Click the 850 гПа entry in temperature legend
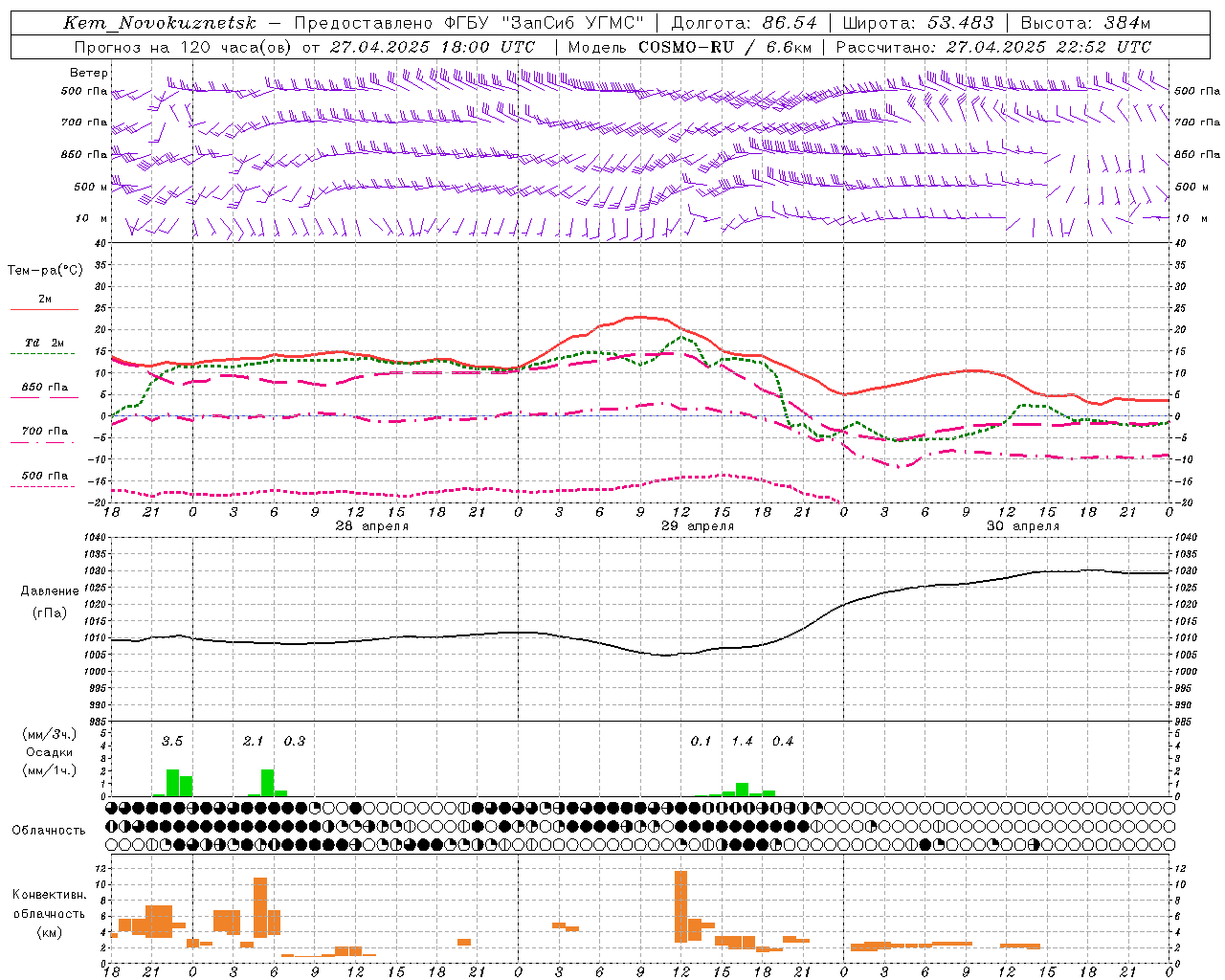The width and height of the screenshot is (1225, 980). pyautogui.click(x=45, y=388)
